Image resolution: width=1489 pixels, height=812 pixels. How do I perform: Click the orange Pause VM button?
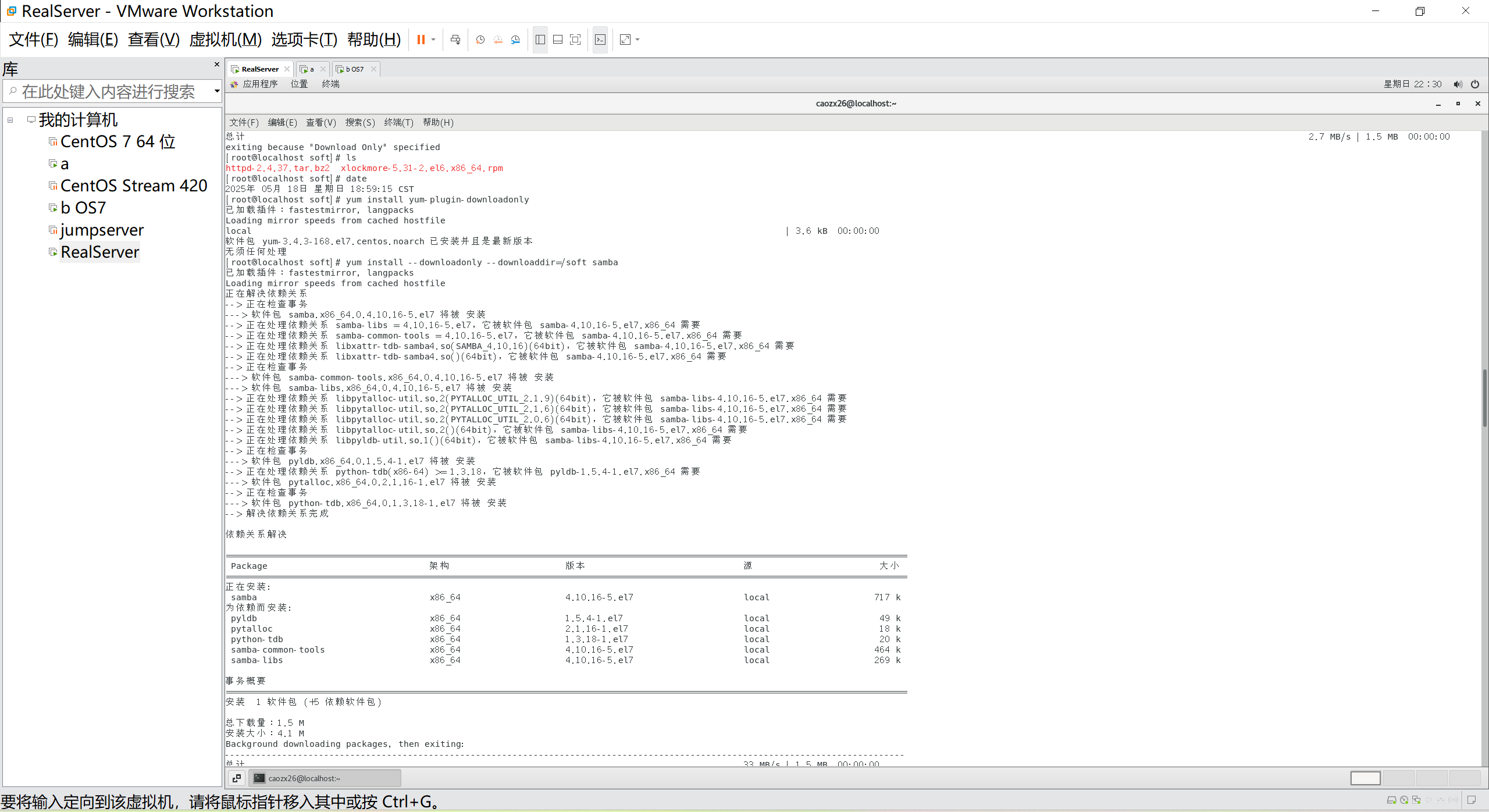tap(421, 40)
